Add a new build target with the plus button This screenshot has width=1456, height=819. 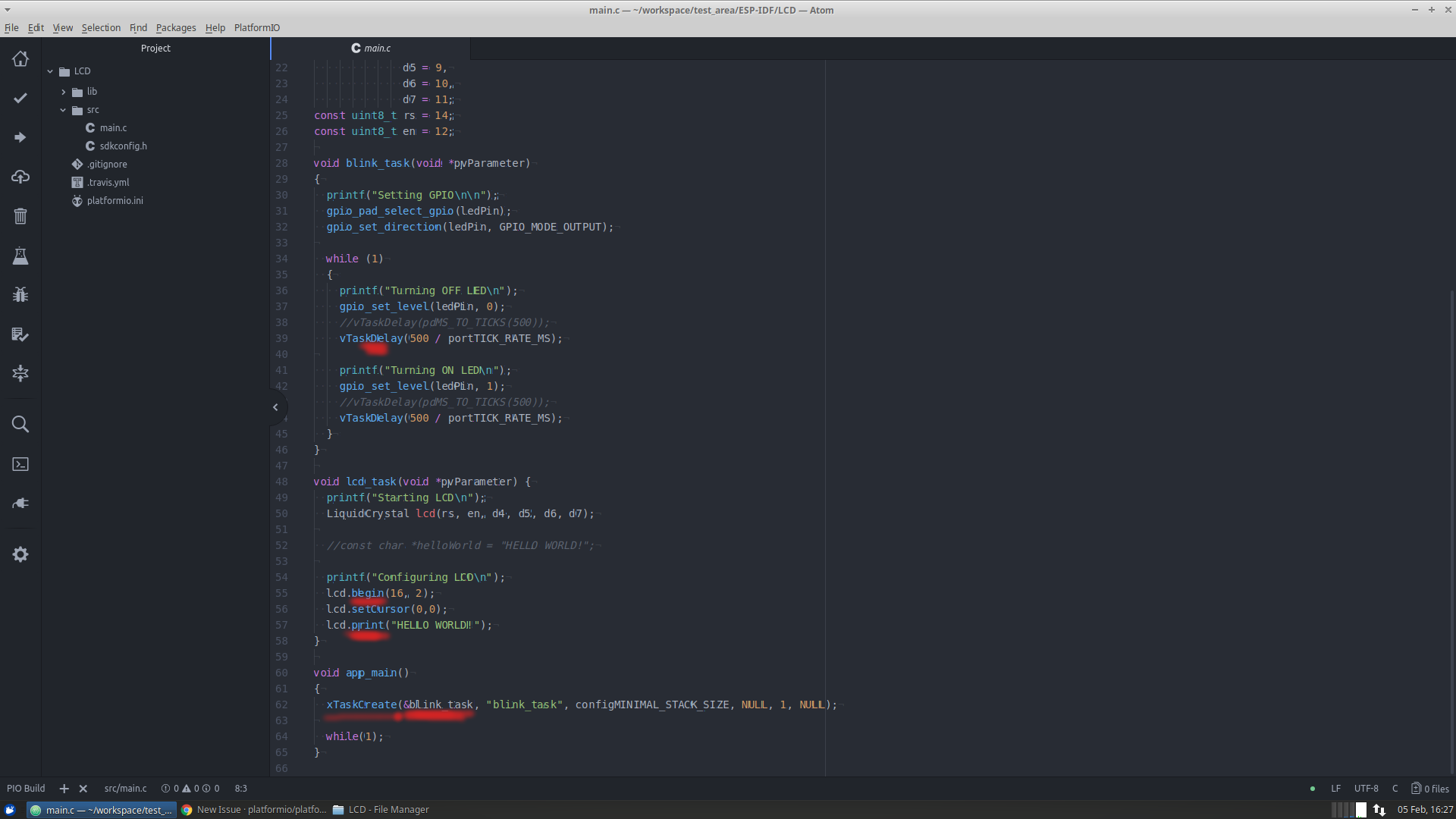64,789
